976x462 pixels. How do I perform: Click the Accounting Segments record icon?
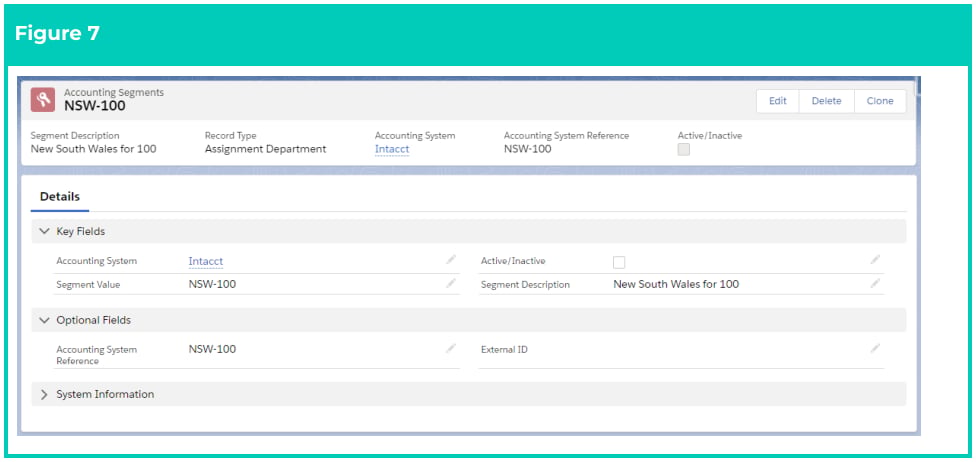click(43, 100)
